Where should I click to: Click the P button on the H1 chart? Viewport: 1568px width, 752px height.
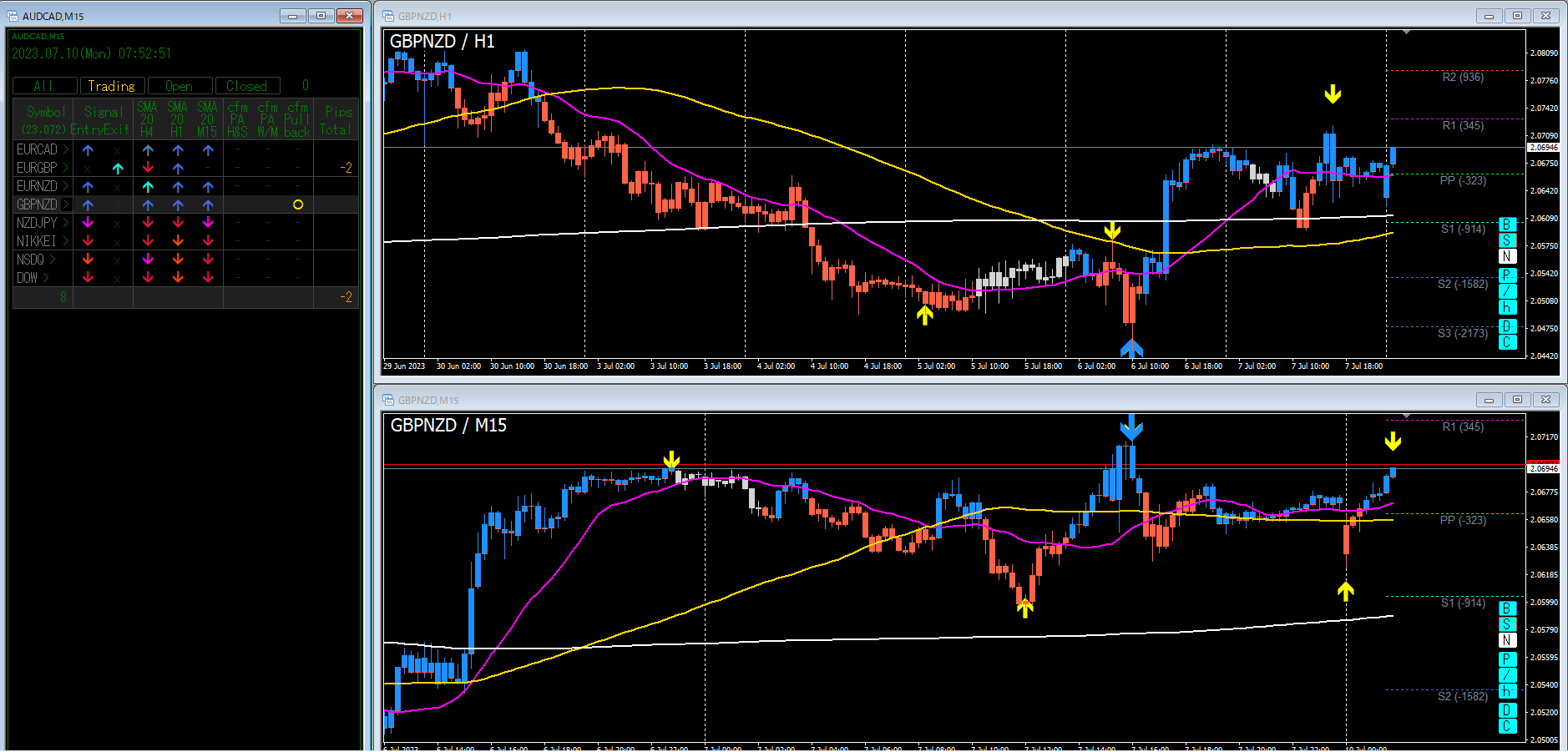click(1507, 275)
